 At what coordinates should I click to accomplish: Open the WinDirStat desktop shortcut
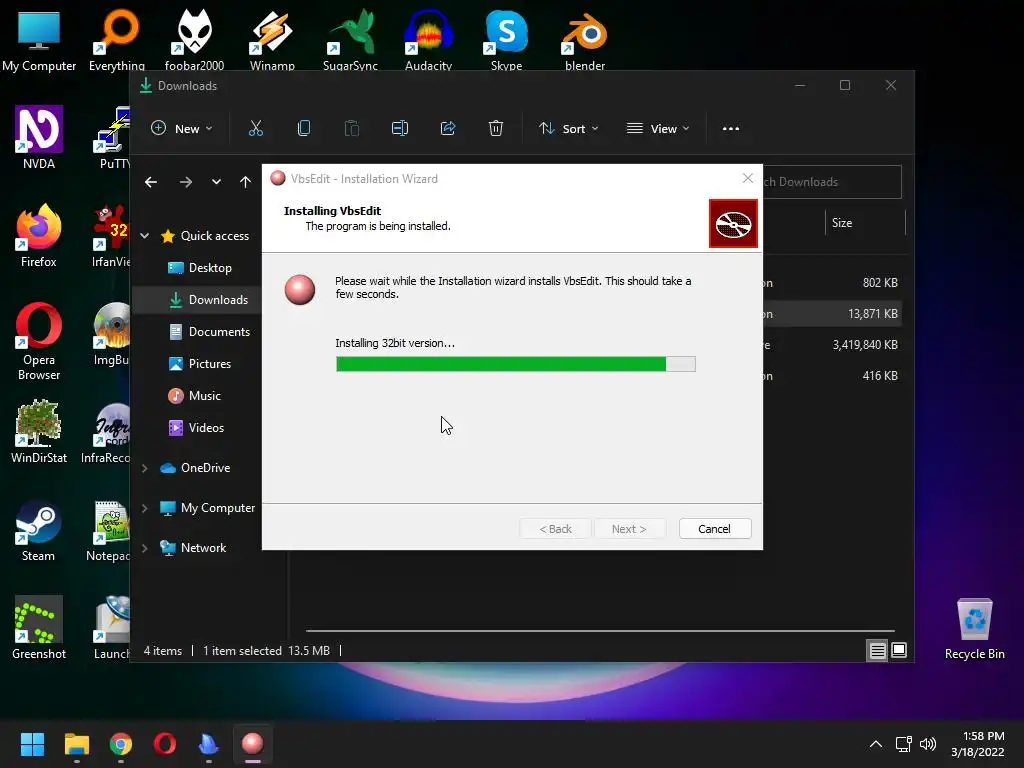tap(39, 432)
